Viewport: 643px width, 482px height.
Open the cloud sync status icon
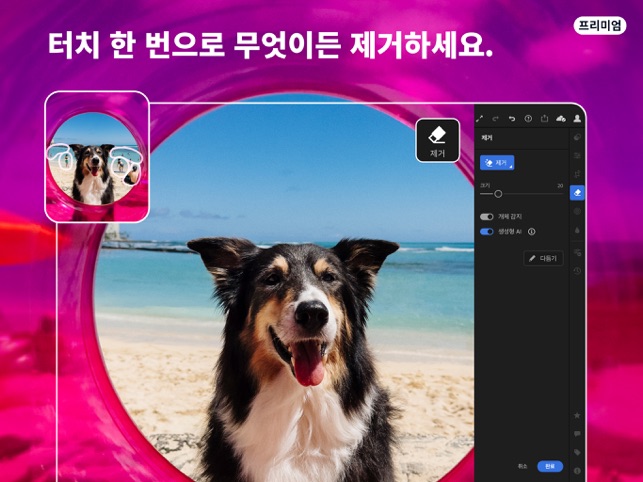[561, 119]
